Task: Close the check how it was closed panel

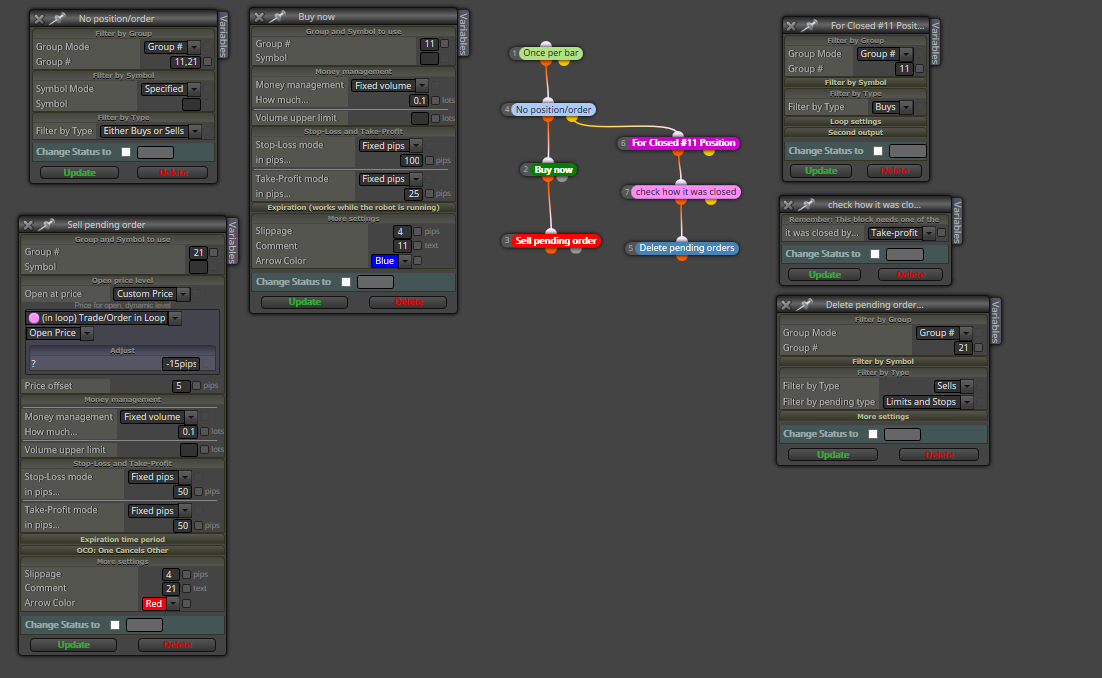Action: (x=788, y=205)
